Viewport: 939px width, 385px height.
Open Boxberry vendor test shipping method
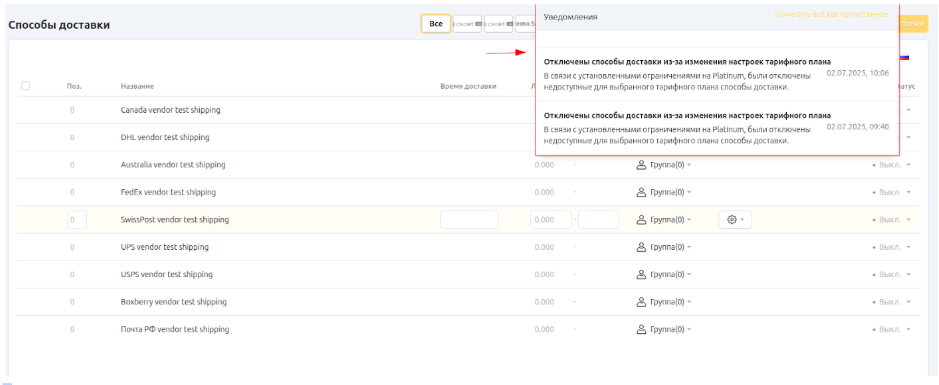coord(173,302)
